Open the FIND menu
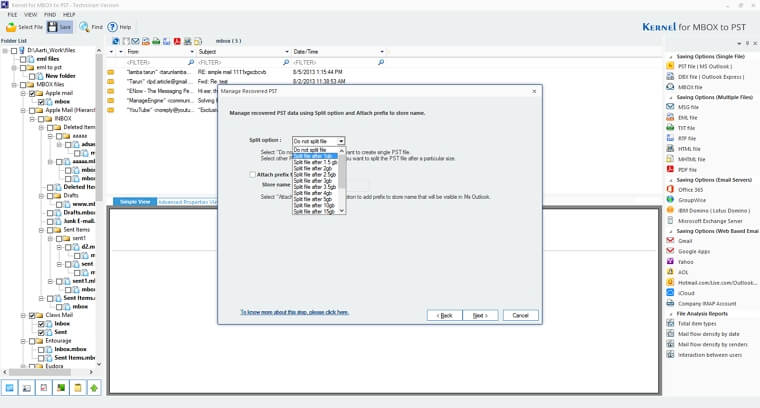Viewport: 760px width, 408px height. tap(50, 15)
